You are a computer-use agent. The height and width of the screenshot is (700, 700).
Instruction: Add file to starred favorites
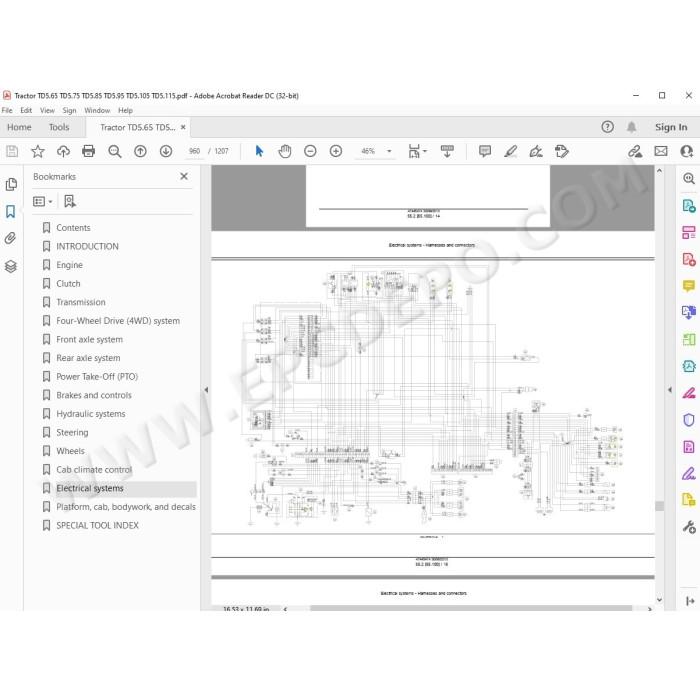(38, 151)
